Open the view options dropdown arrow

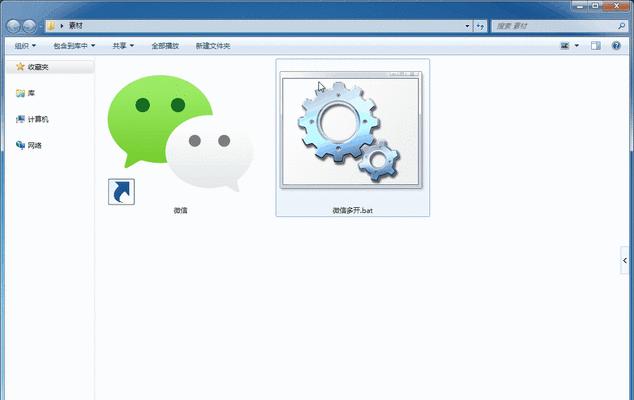pyautogui.click(x=577, y=46)
